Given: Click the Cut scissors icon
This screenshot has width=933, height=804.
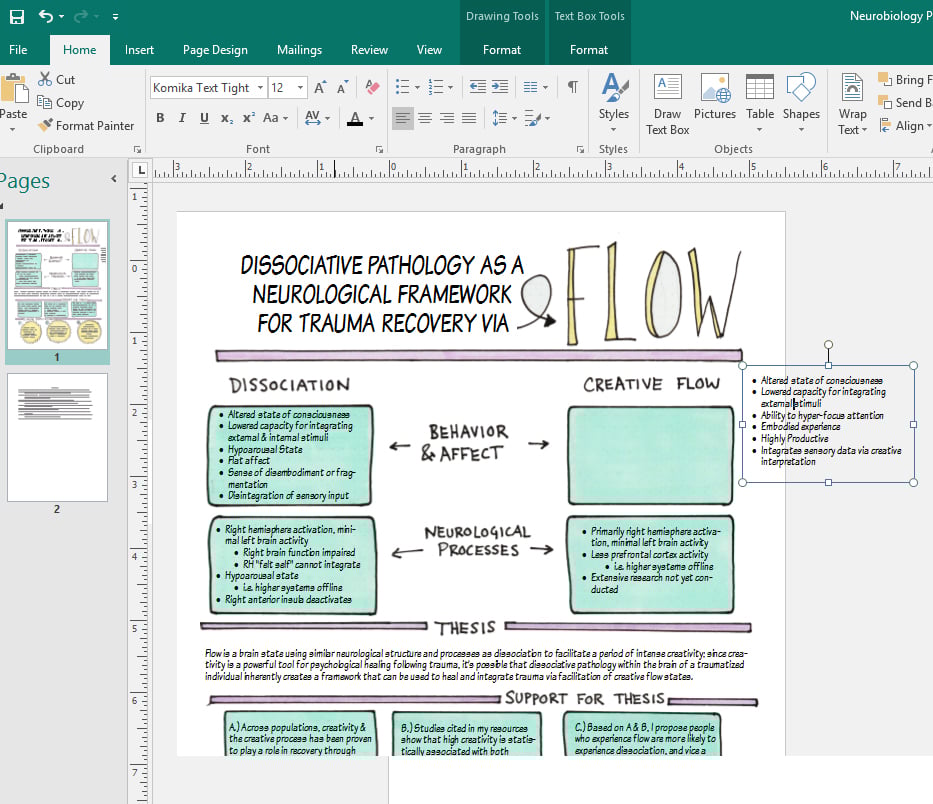Looking at the screenshot, I should (46, 79).
